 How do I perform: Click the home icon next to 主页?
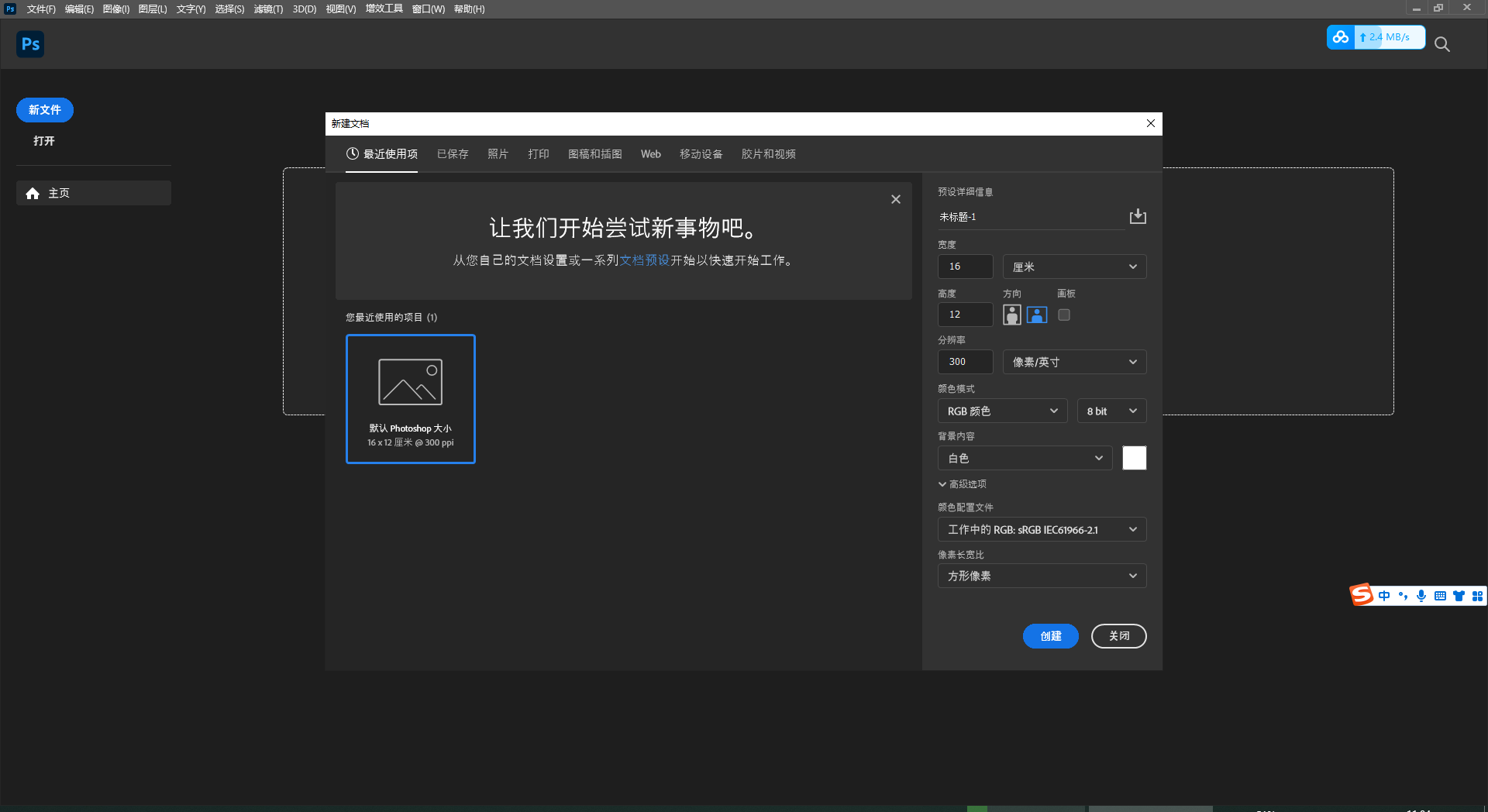(33, 193)
